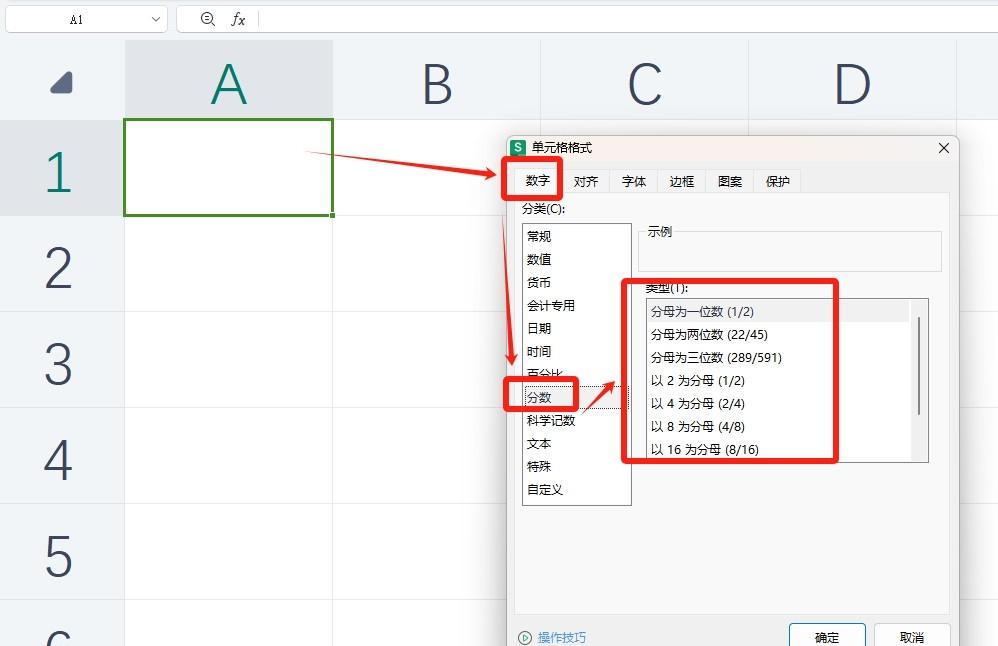Select the 分数 category

pyautogui.click(x=576, y=397)
